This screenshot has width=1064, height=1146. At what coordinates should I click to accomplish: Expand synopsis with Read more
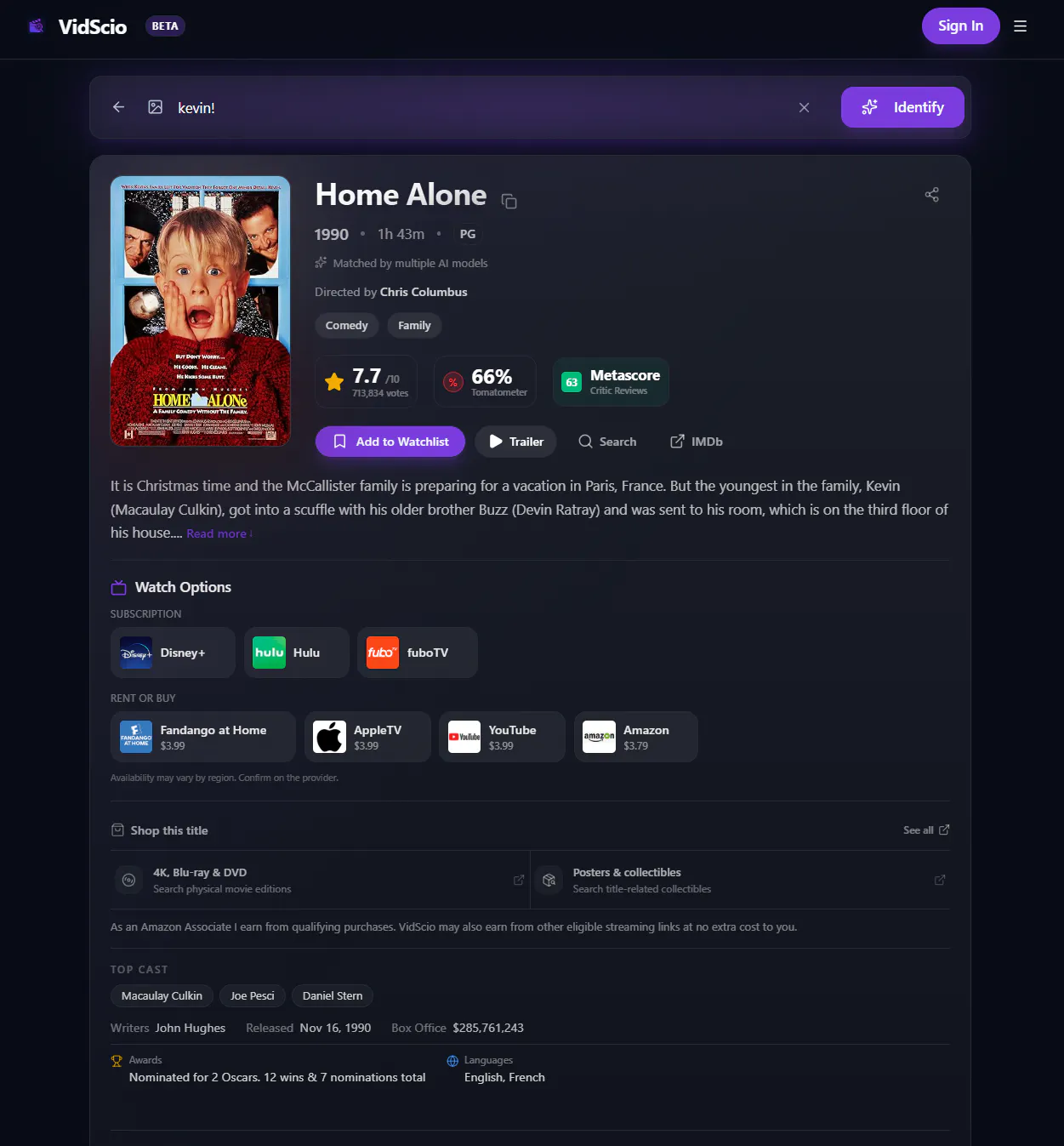[219, 533]
